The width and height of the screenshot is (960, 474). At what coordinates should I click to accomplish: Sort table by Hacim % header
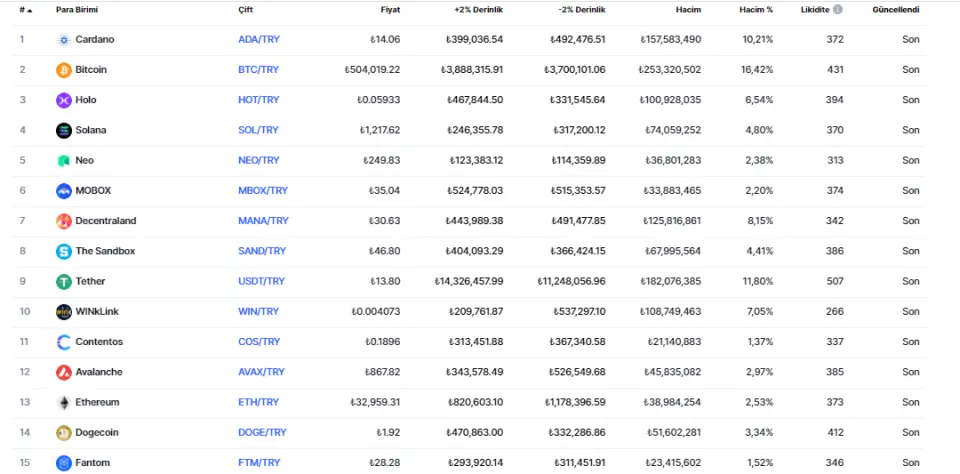tap(755, 10)
